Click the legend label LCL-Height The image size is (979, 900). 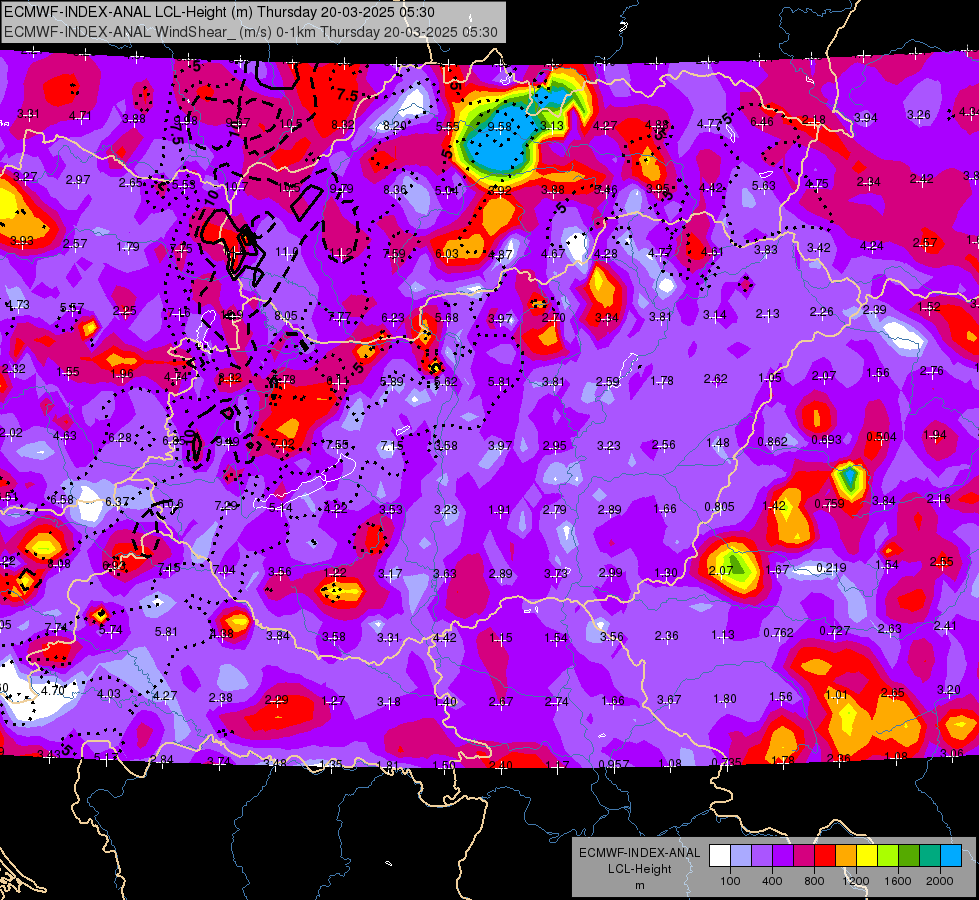click(x=639, y=869)
